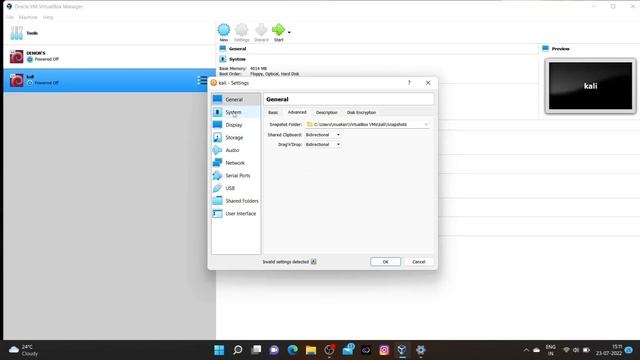Click OK in the Settings dialog
640x360 pixels.
pos(385,262)
